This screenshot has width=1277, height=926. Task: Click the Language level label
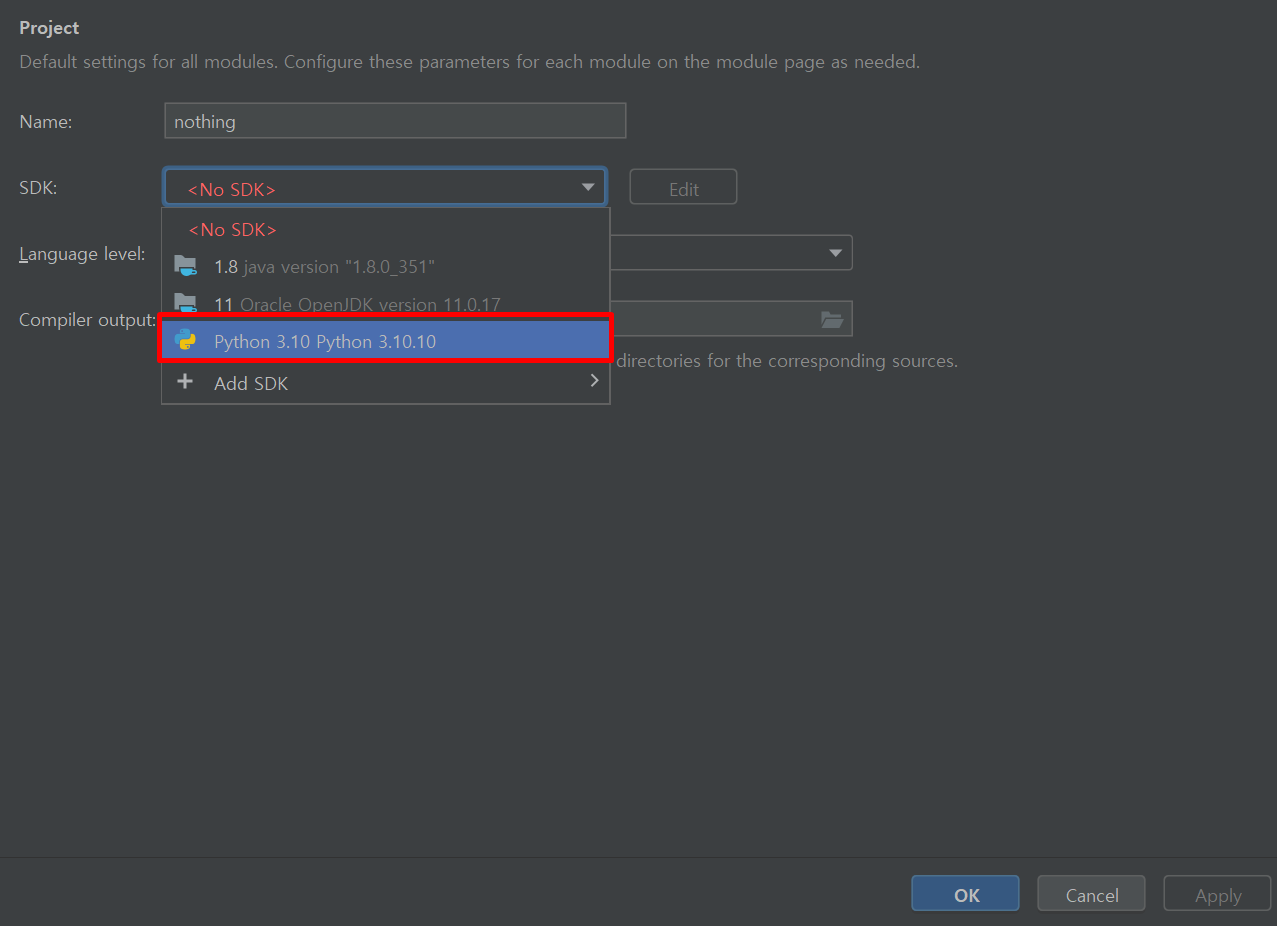(82, 254)
